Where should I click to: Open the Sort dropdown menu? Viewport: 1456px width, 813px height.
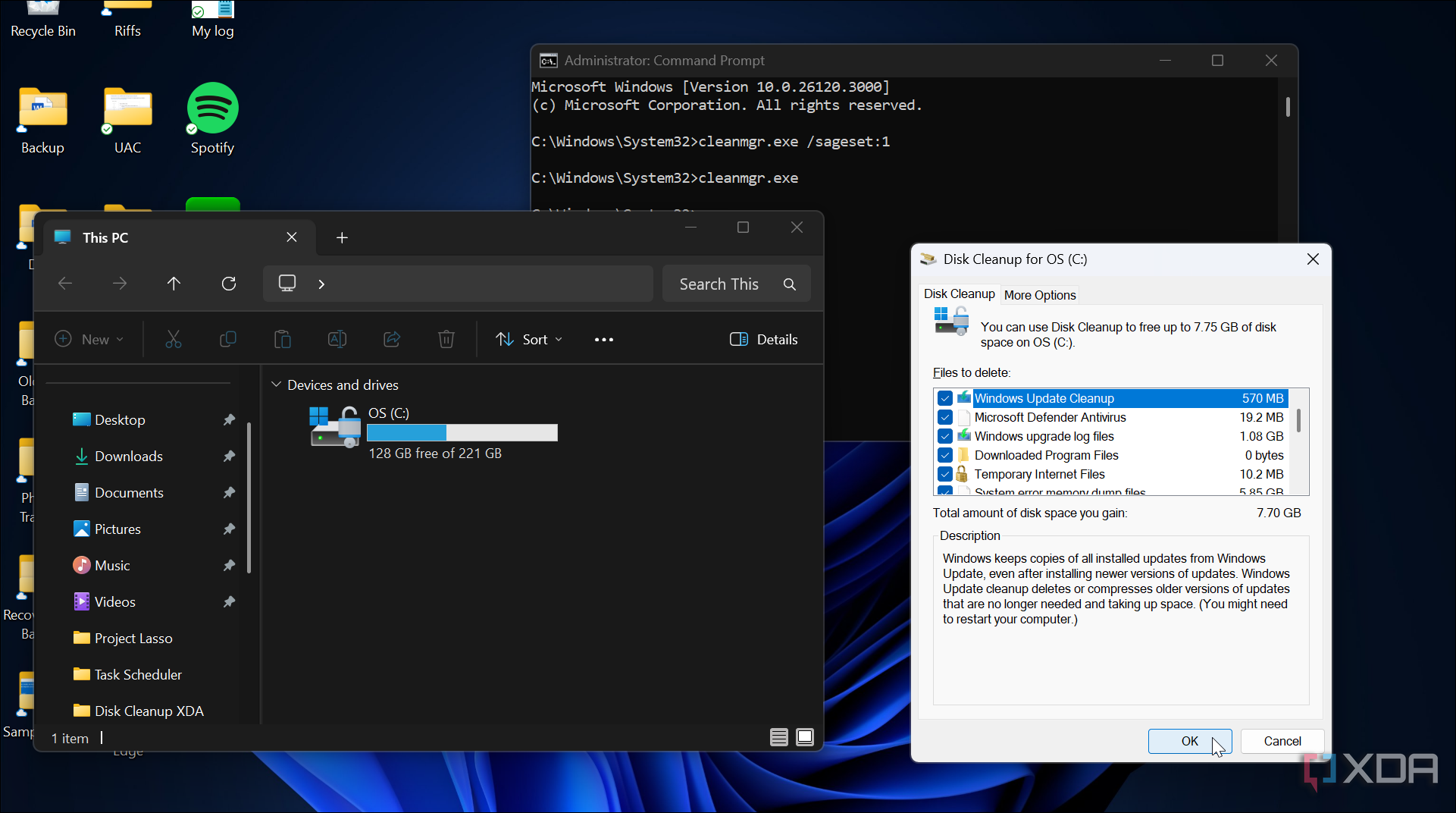coord(529,339)
